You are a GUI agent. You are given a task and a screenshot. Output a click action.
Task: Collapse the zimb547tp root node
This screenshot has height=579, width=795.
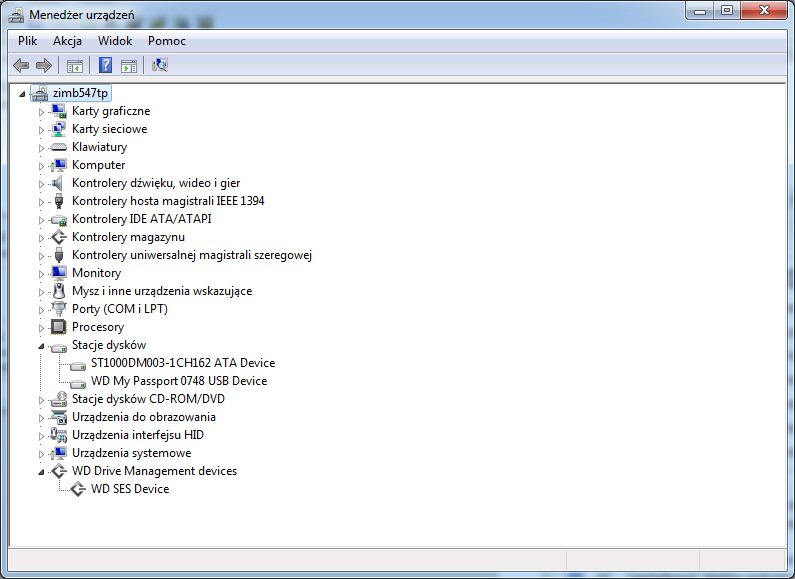point(22,94)
